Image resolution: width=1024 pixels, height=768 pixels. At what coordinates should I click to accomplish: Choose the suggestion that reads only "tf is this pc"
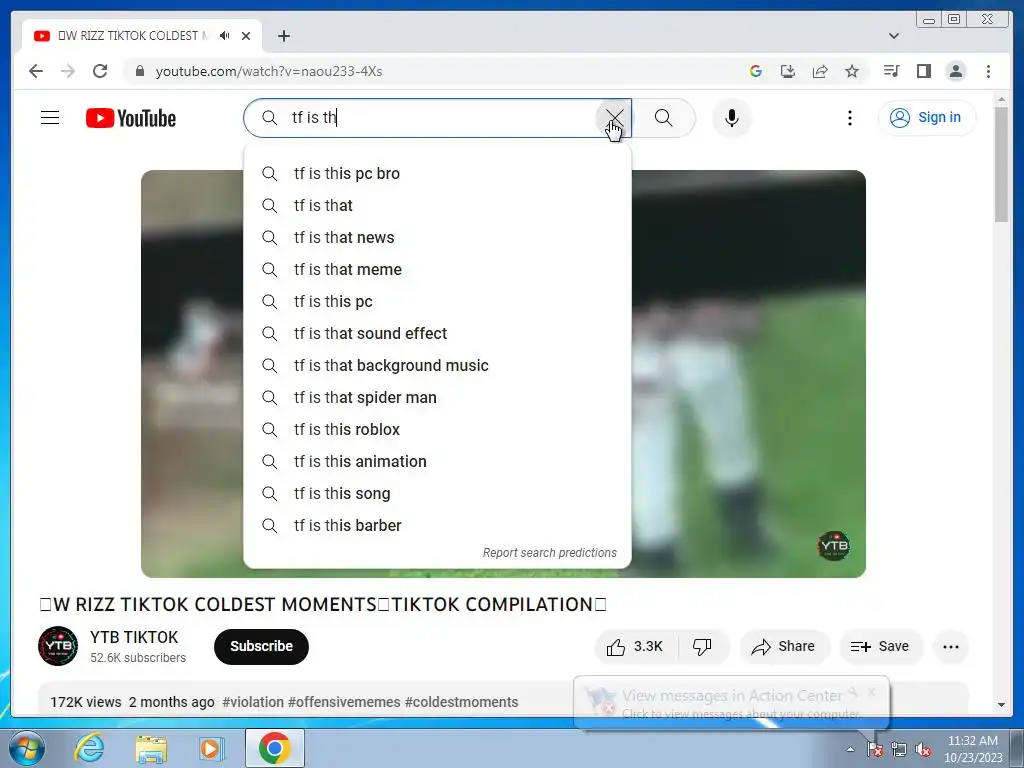pos(438,302)
